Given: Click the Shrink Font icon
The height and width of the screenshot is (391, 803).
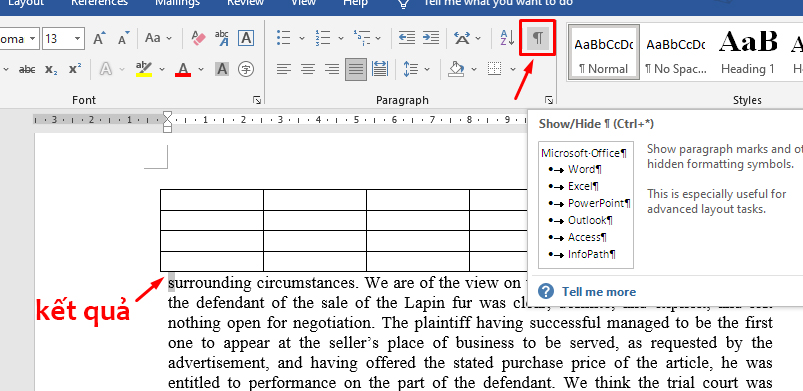Looking at the screenshot, I should (x=123, y=38).
